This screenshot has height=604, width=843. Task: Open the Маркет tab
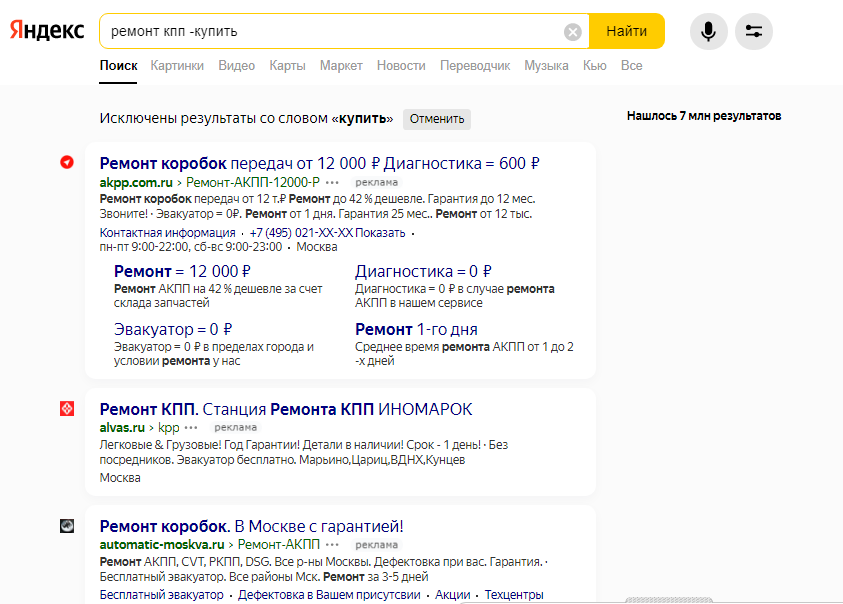(x=341, y=66)
